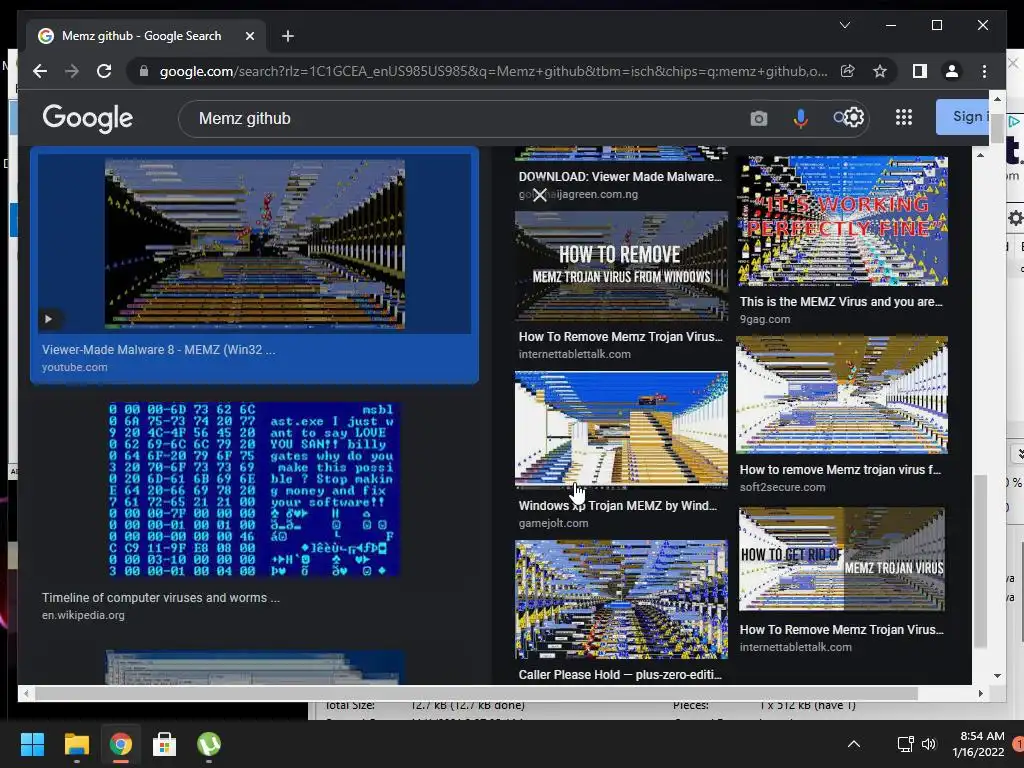Open the Chrome side panel
This screenshot has height=768, width=1024.
coord(920,71)
